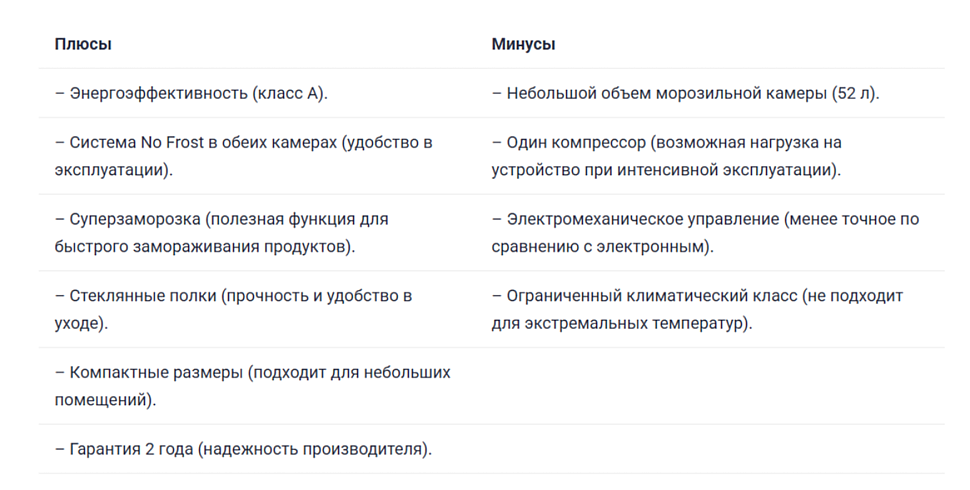Click "быстрого замораживания продуктов" line
The image size is (970, 490).
pos(205,247)
